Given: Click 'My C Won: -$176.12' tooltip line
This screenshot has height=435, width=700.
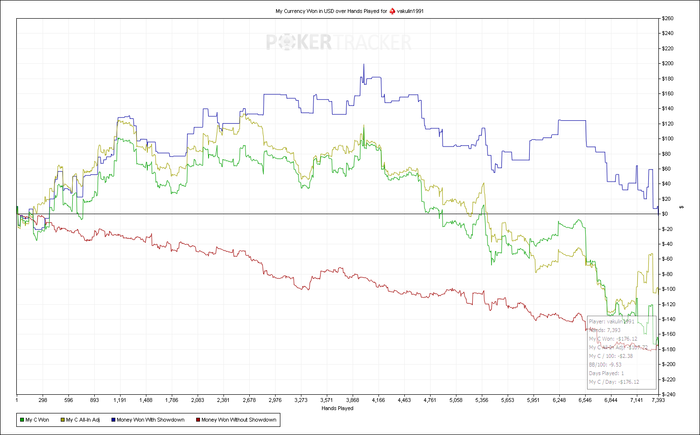Looking at the screenshot, I should pyautogui.click(x=613, y=339).
